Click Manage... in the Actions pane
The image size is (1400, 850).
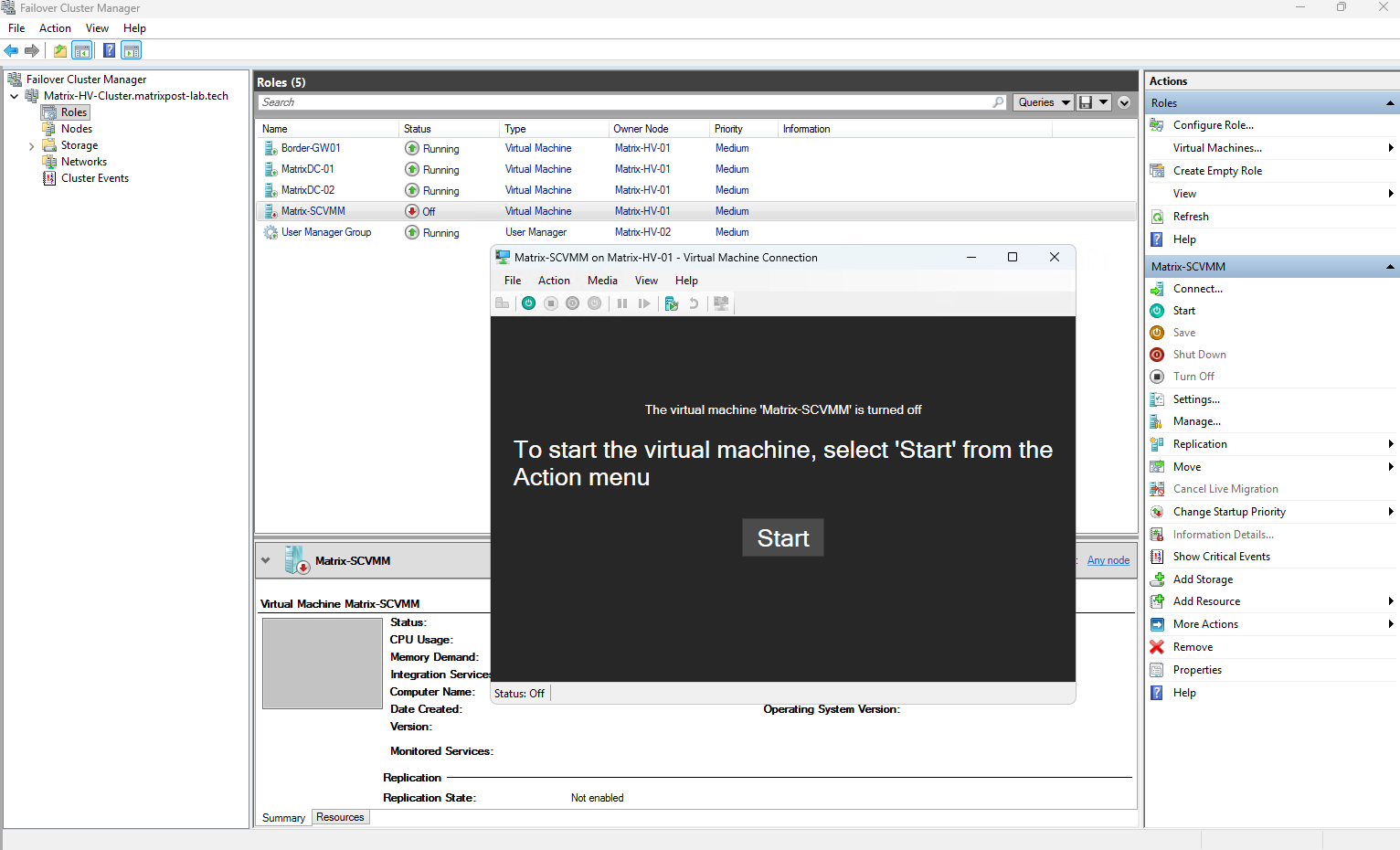coord(1196,421)
